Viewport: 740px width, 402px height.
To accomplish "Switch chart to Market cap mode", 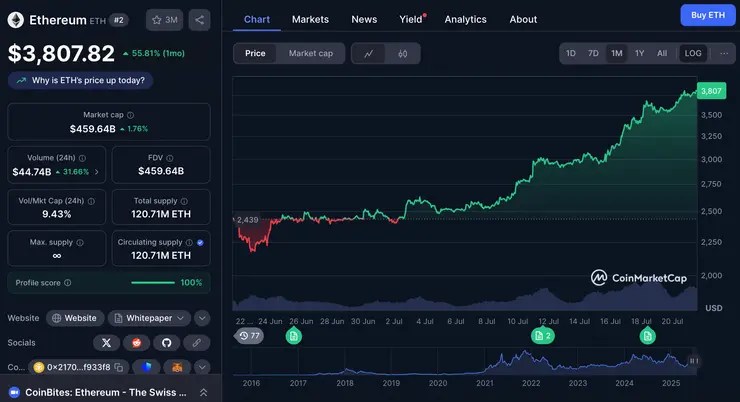I will (310, 53).
